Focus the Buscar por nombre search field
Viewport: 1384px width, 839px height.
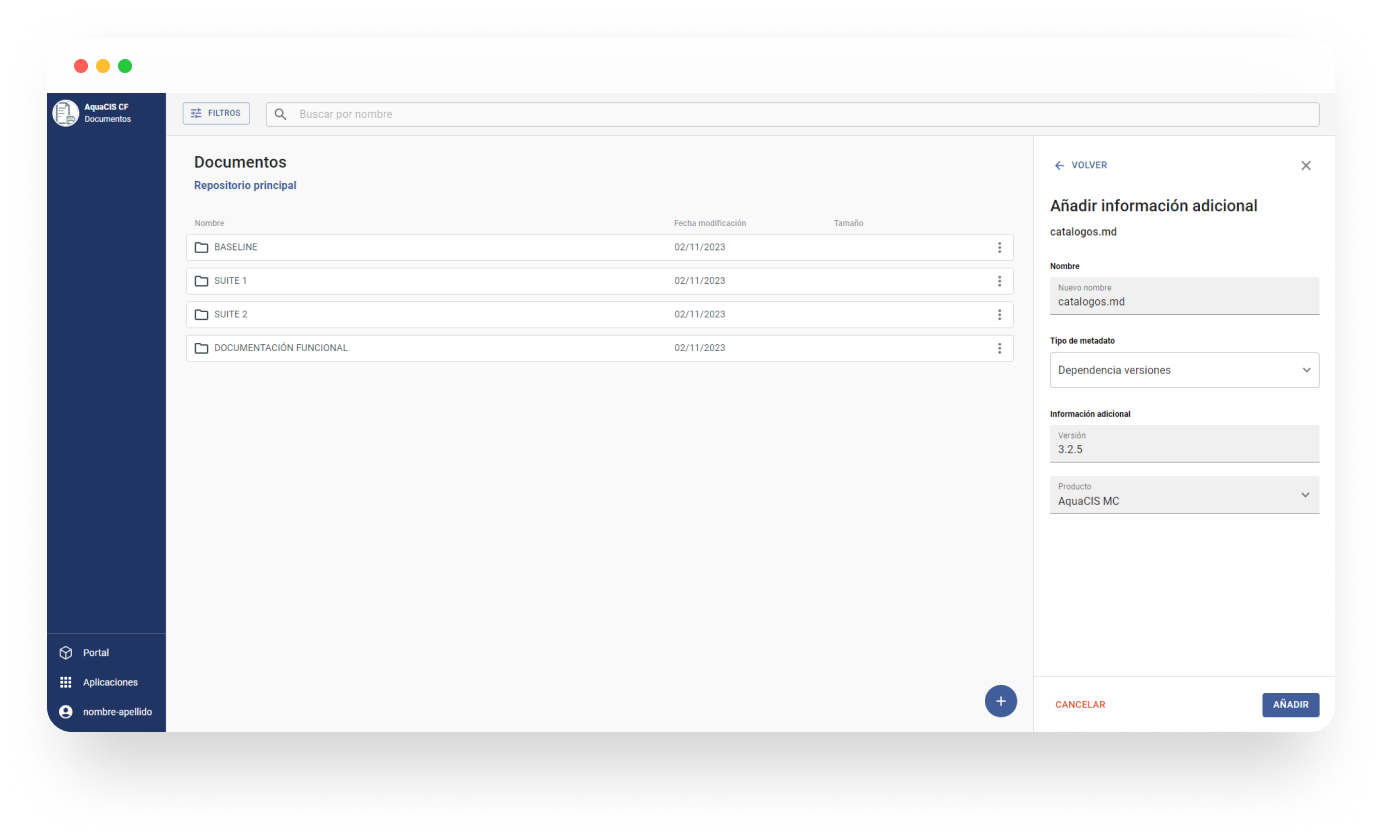792,114
